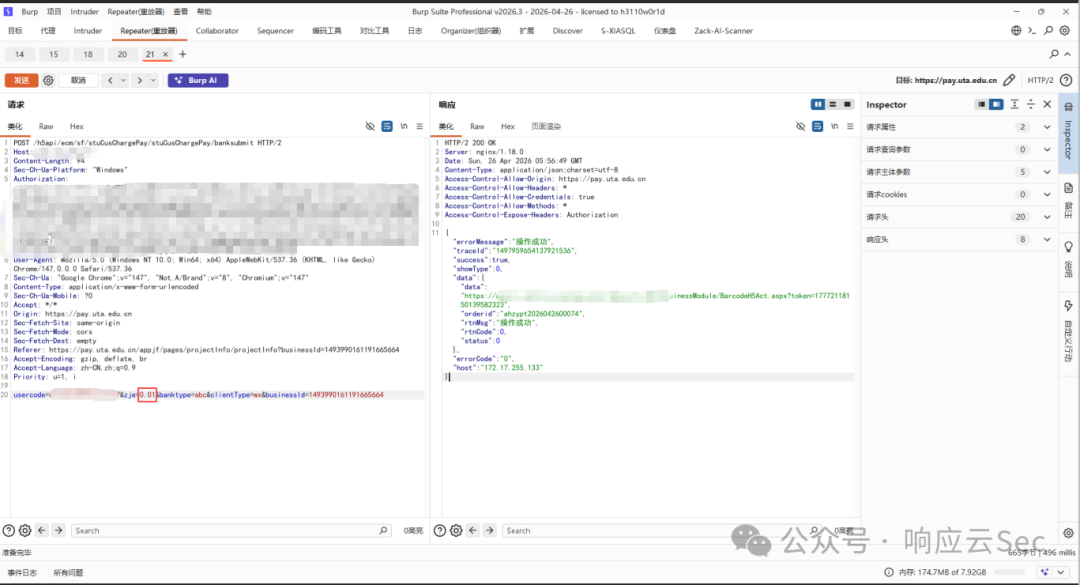Viewport: 1080px width, 585px height.
Task: Open Repeater send settings gear icon
Action: click(48, 81)
